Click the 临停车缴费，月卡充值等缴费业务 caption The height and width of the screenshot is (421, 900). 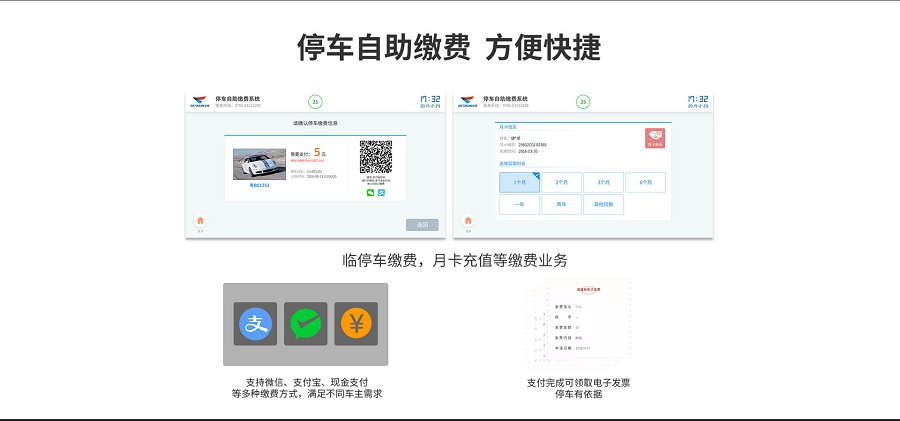tap(455, 260)
